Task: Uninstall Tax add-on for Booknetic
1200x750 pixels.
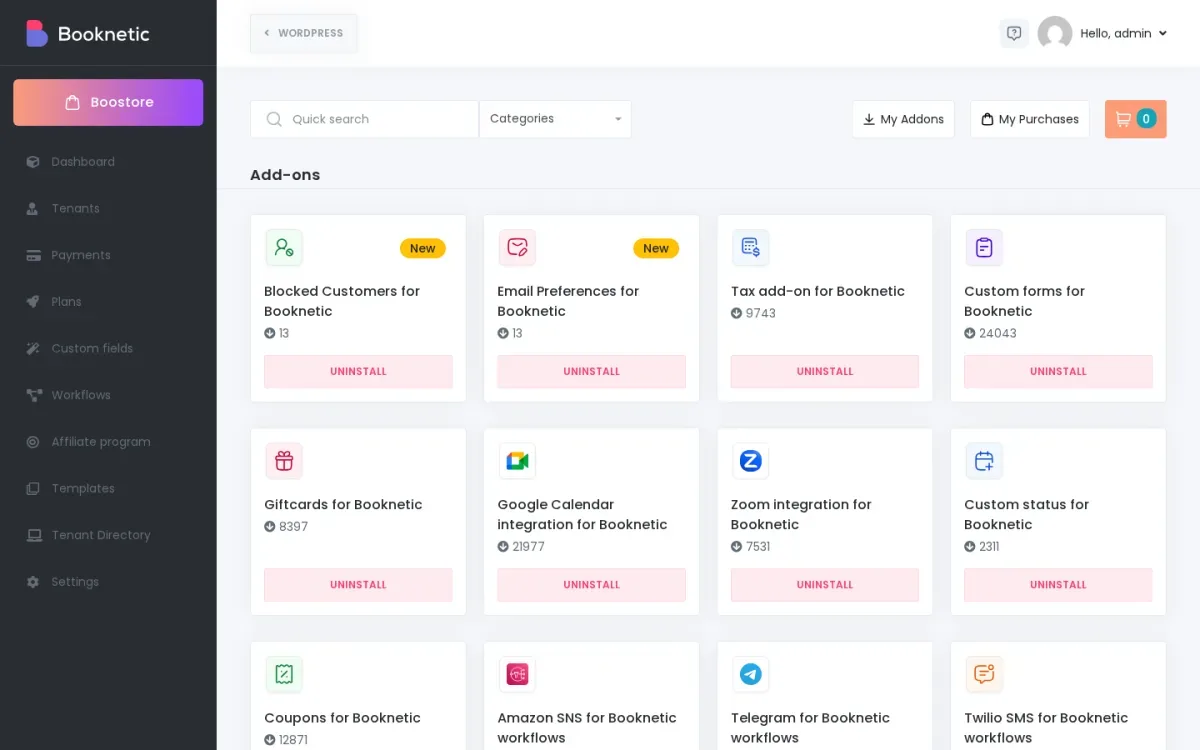Action: (x=825, y=371)
